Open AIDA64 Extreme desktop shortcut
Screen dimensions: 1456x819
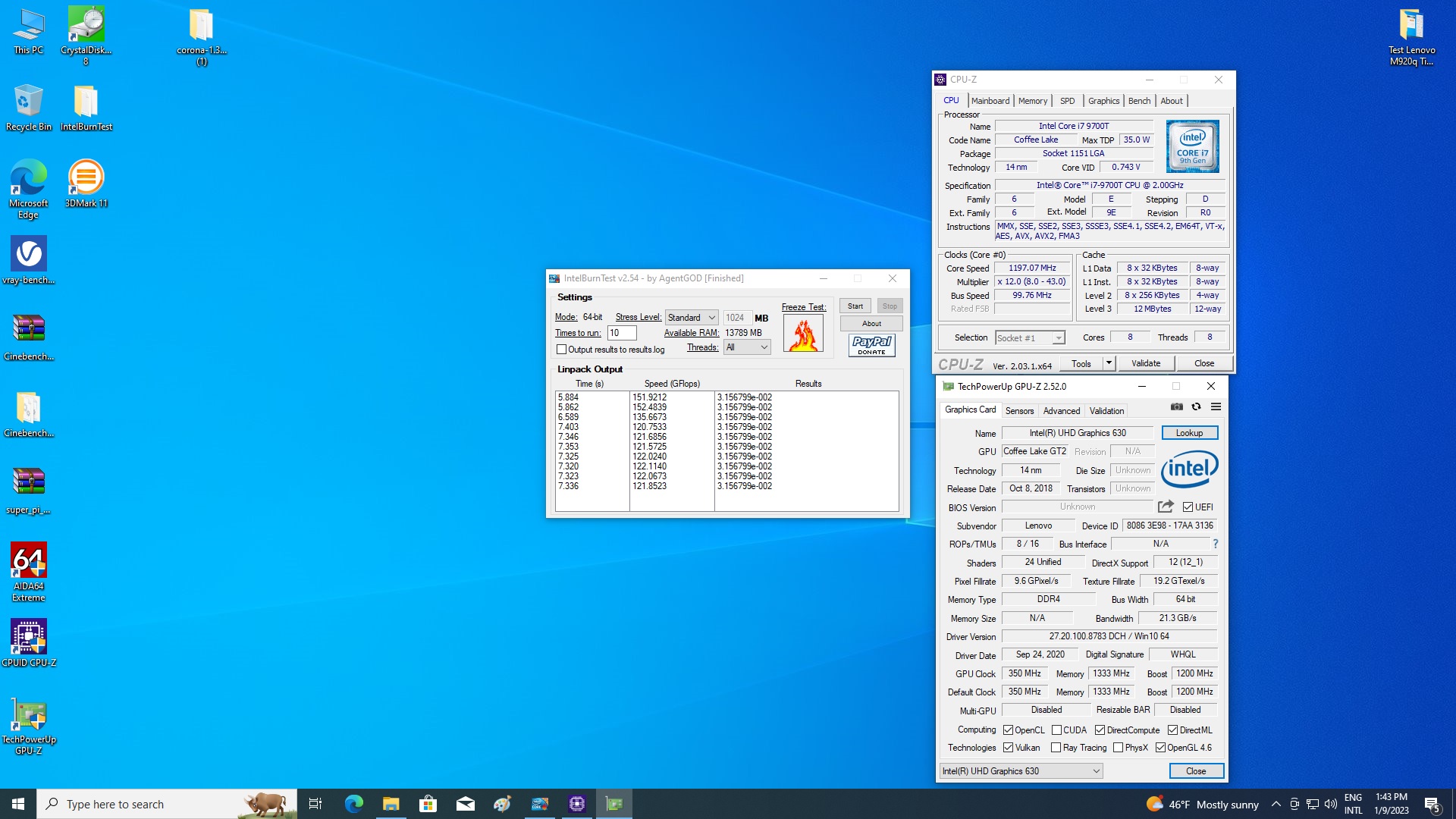tap(28, 572)
